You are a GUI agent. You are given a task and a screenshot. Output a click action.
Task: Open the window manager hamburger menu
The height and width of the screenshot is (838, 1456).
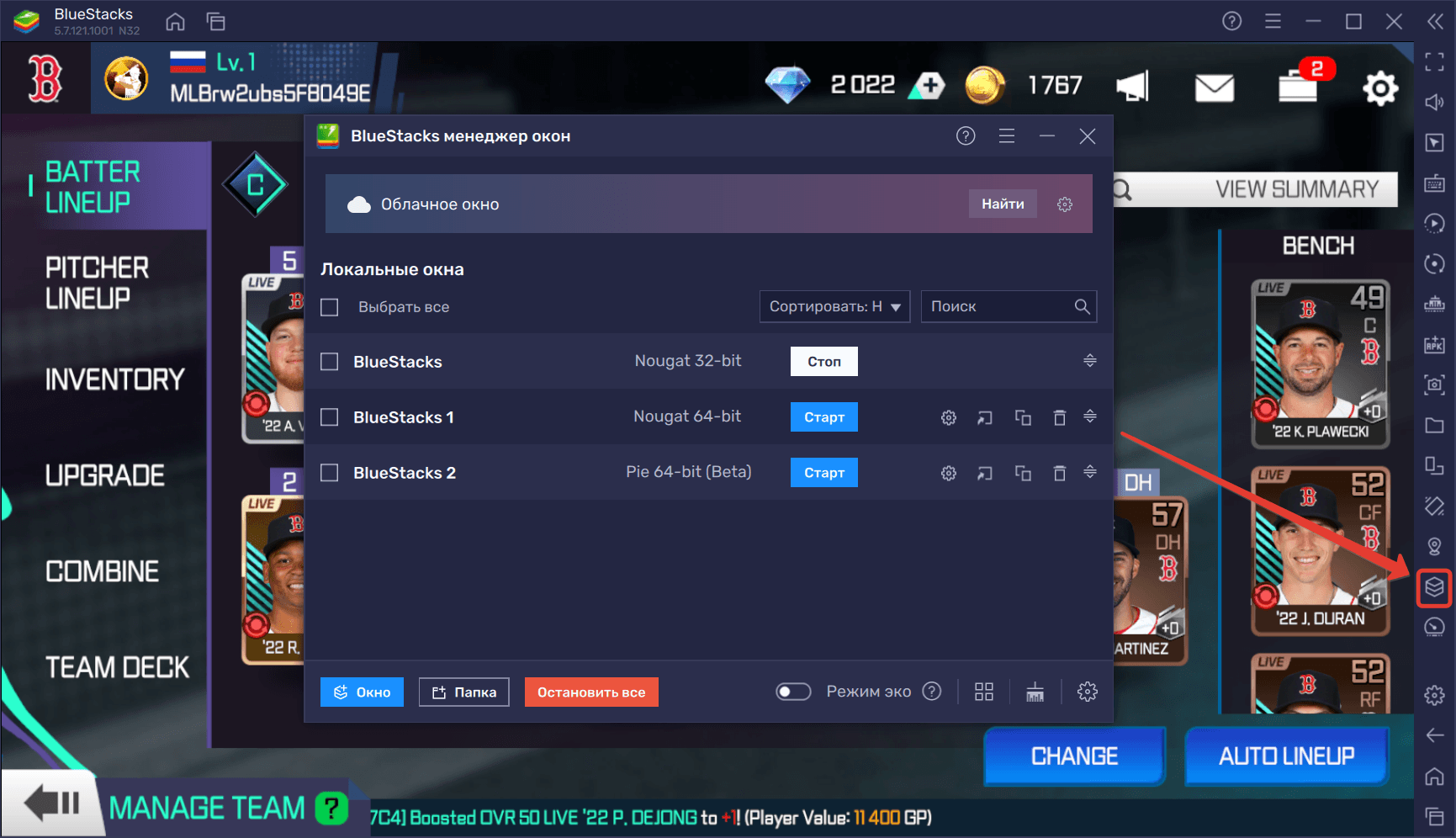1006,135
